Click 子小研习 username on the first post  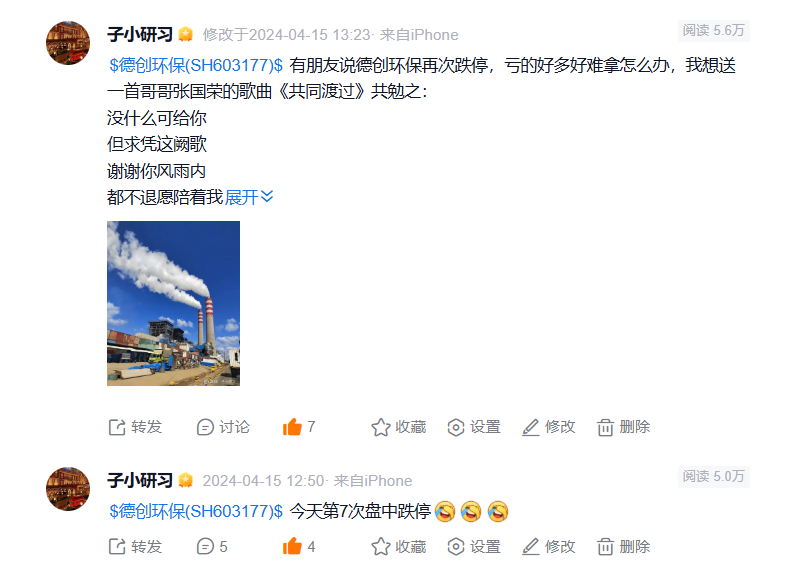140,34
